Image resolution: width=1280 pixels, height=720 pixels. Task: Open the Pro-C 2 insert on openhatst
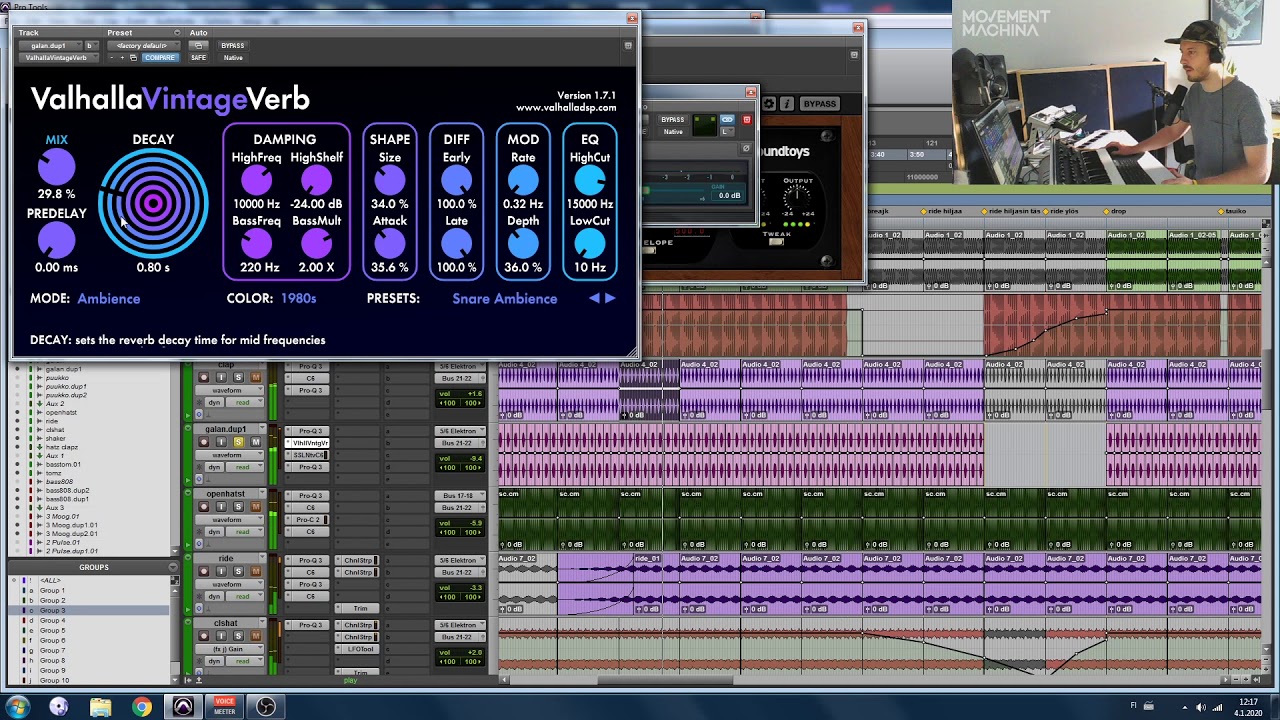[x=310, y=520]
